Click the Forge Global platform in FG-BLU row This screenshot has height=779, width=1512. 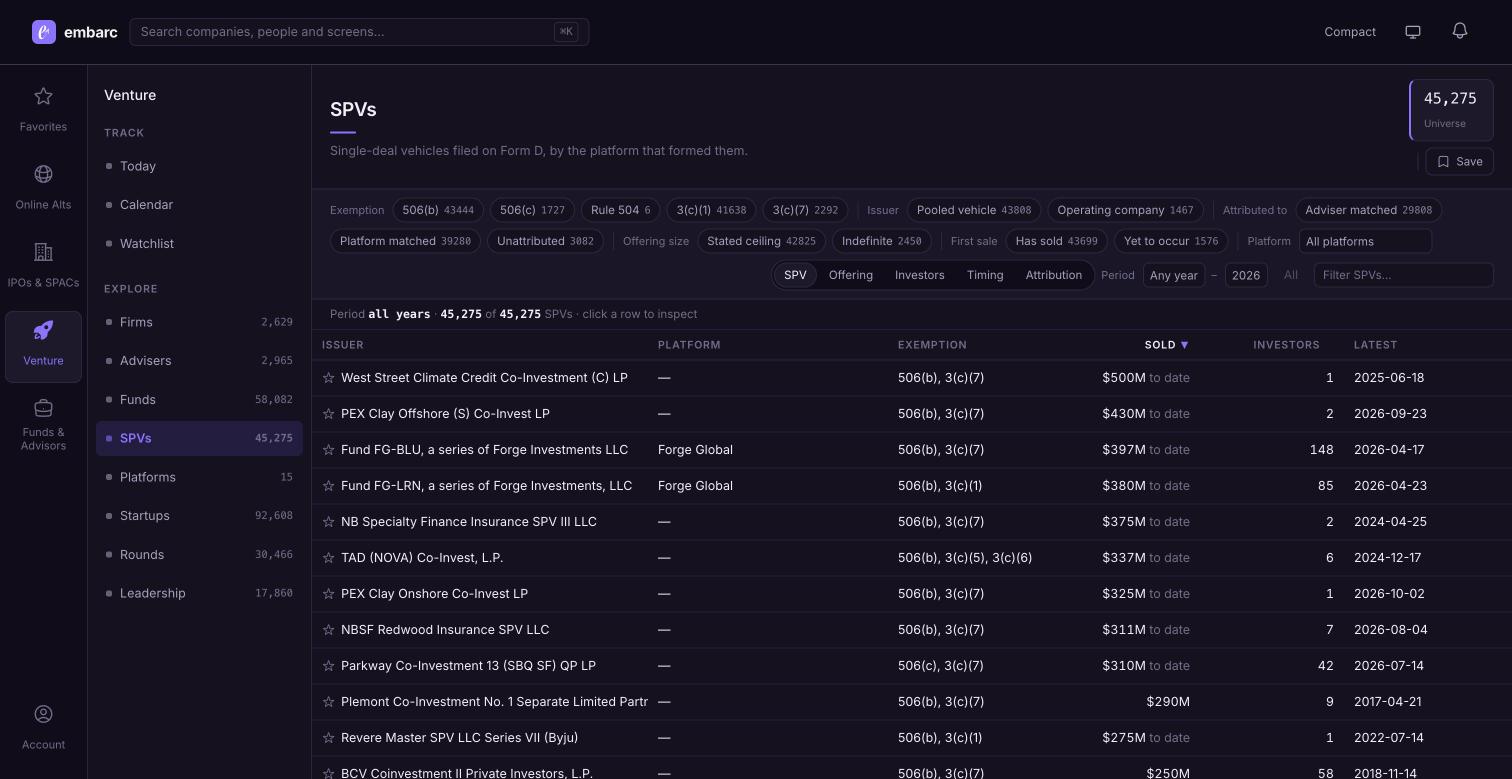tap(695, 450)
